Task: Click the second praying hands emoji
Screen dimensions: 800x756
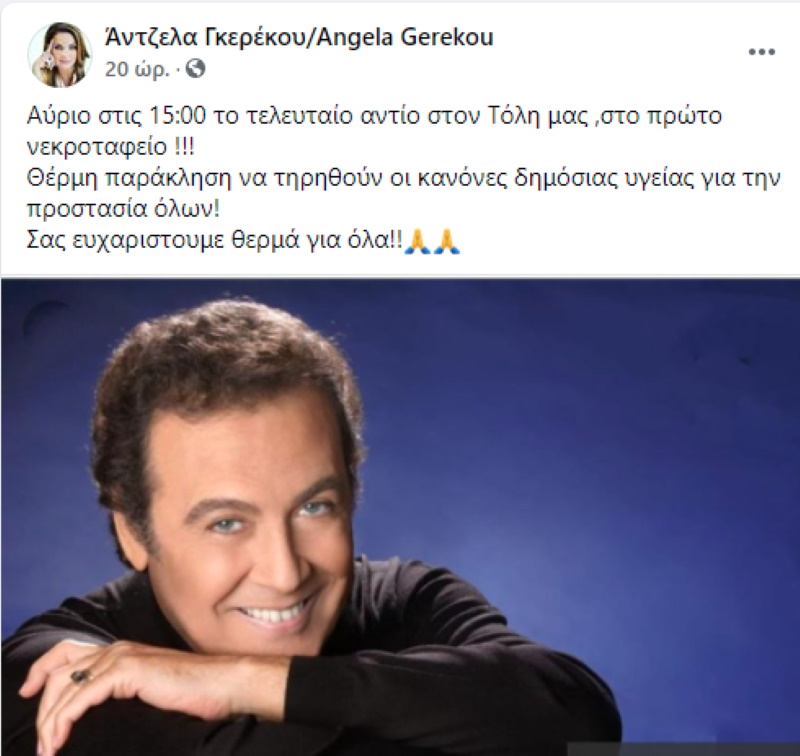Action: [x=447, y=242]
